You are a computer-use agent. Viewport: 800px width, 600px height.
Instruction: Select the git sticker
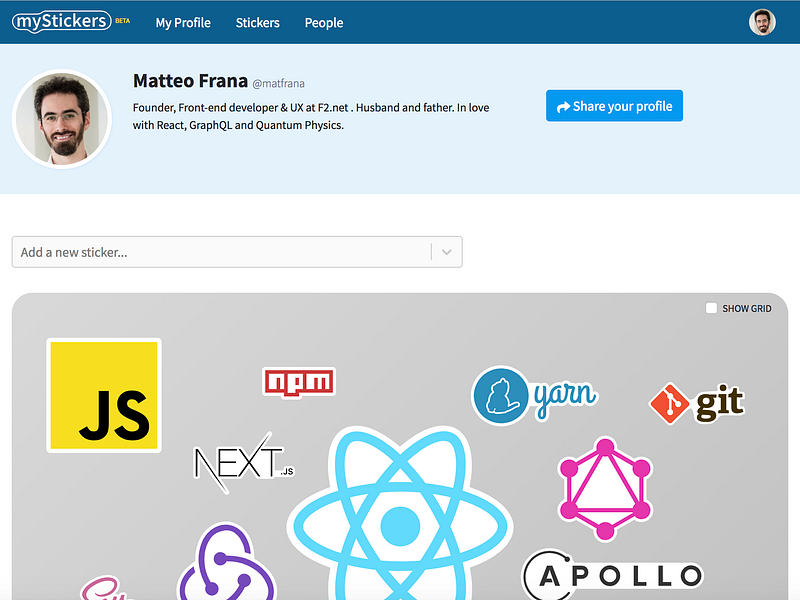click(x=697, y=404)
